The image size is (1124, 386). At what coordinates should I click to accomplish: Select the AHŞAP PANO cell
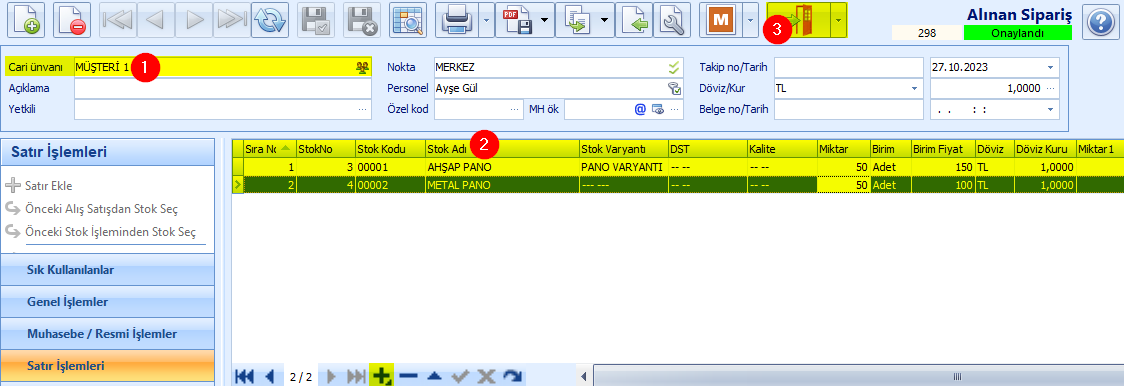(502, 166)
